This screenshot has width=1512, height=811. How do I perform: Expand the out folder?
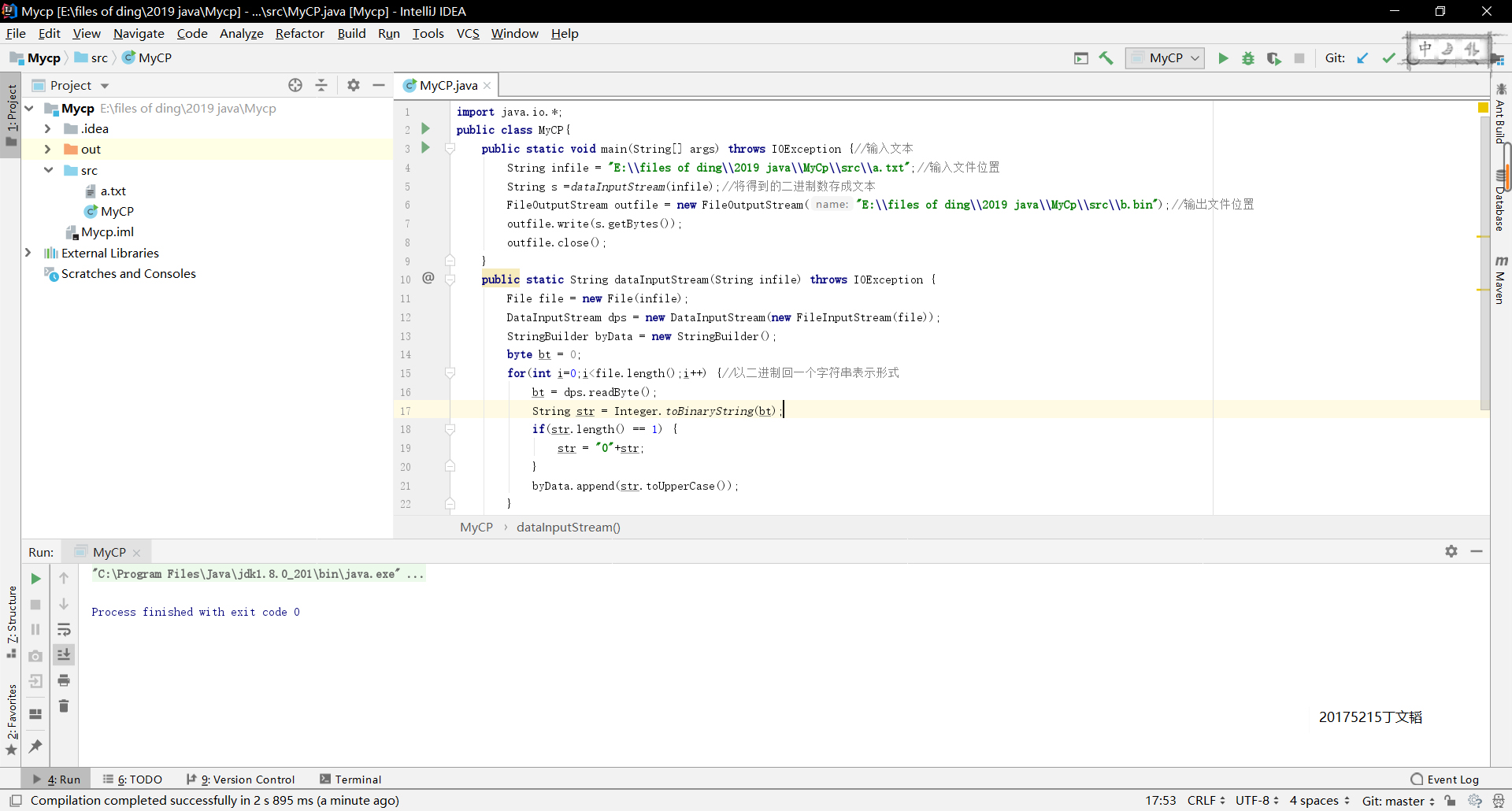(x=48, y=149)
